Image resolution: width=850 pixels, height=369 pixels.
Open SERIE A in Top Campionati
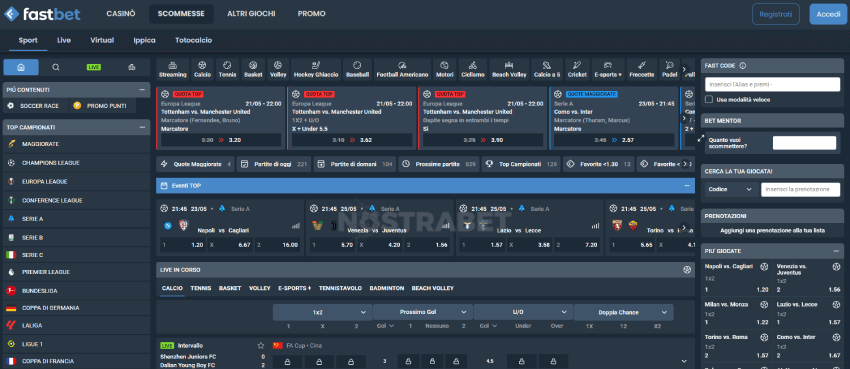coord(76,219)
